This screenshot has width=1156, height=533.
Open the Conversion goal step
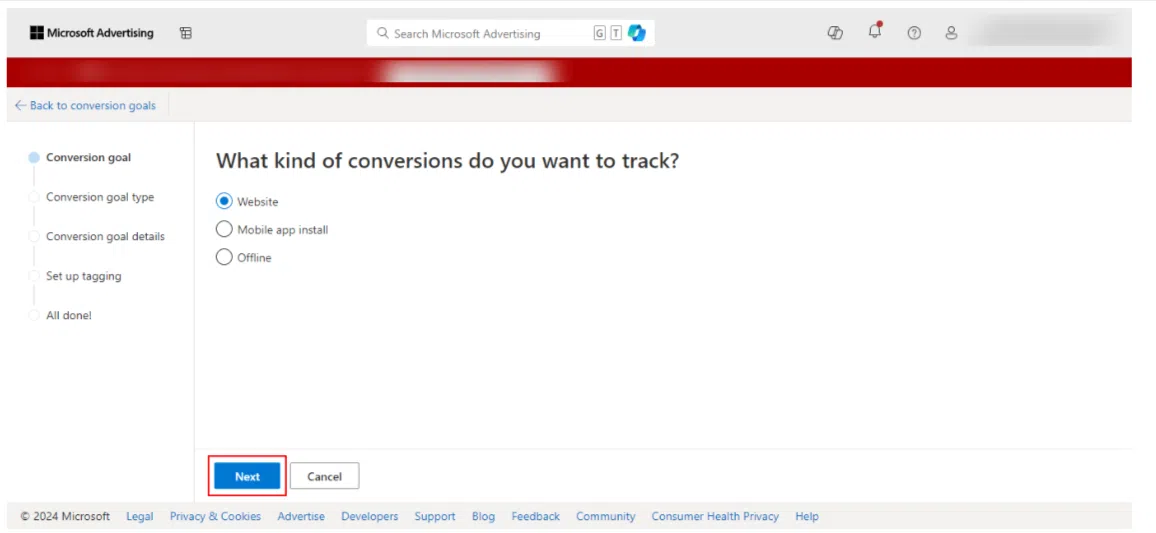click(x=88, y=157)
